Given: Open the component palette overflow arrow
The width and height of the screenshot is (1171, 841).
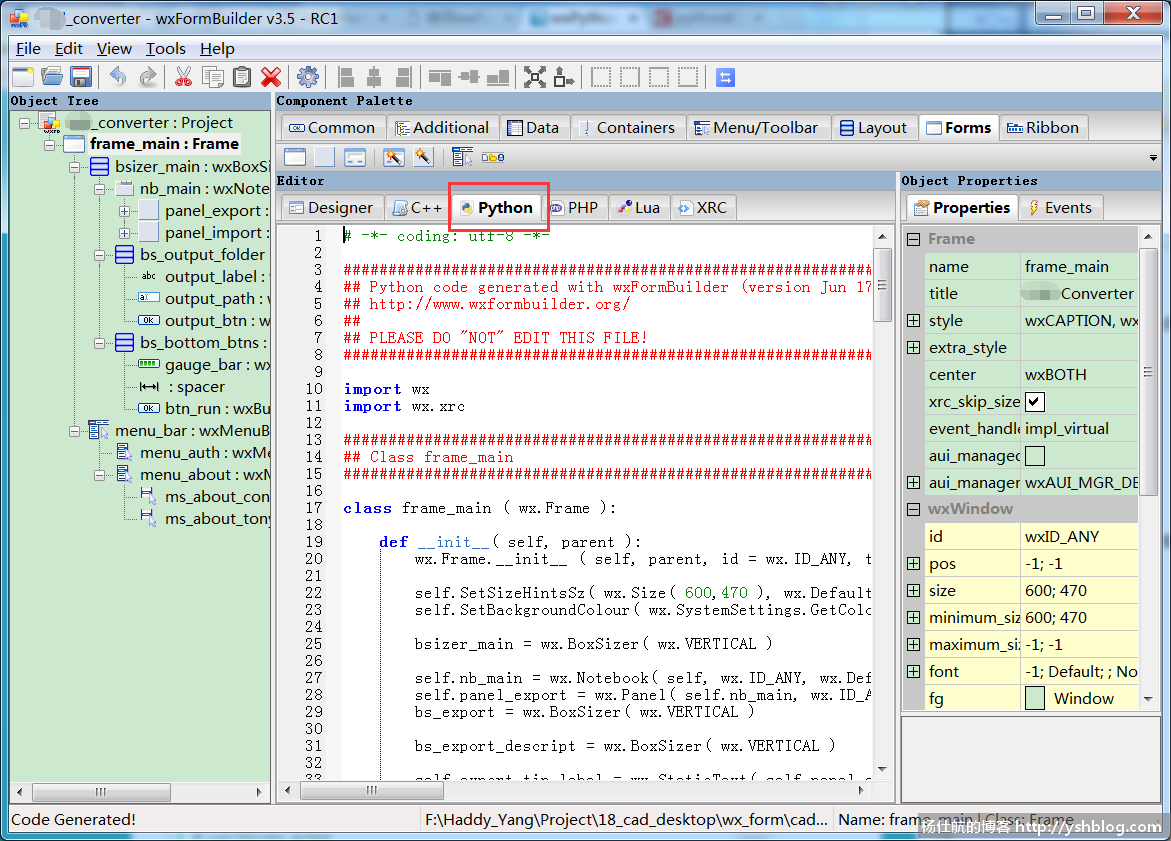Looking at the screenshot, I should coord(1153,158).
